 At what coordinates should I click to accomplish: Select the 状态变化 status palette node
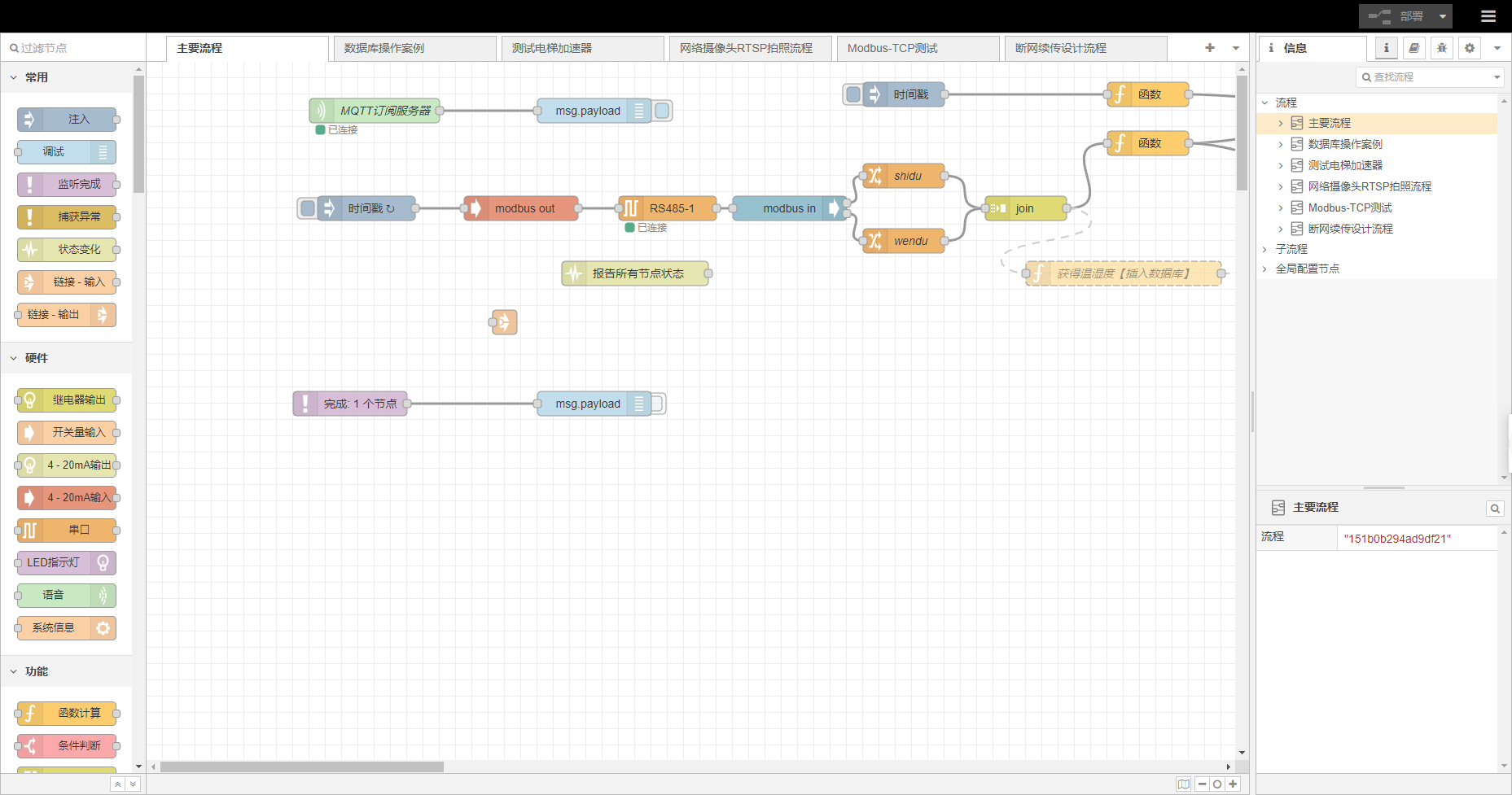tap(67, 250)
